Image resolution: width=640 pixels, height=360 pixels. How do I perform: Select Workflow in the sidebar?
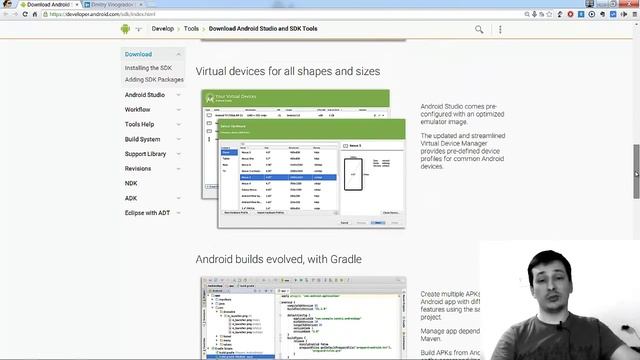point(138,109)
